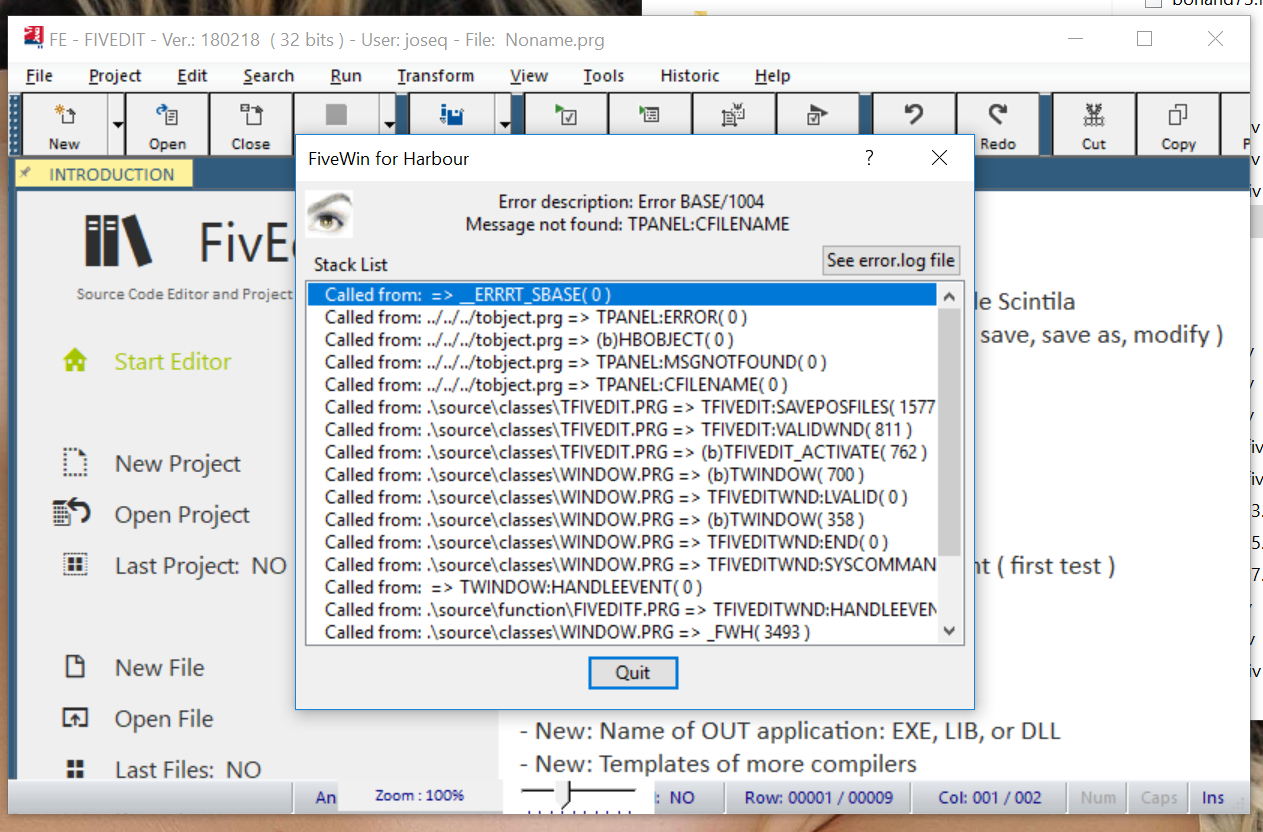1263x832 pixels.
Task: Select the TPANEL:MSGNOTFOUND( 0 ) stack row
Action: pyautogui.click(x=622, y=362)
